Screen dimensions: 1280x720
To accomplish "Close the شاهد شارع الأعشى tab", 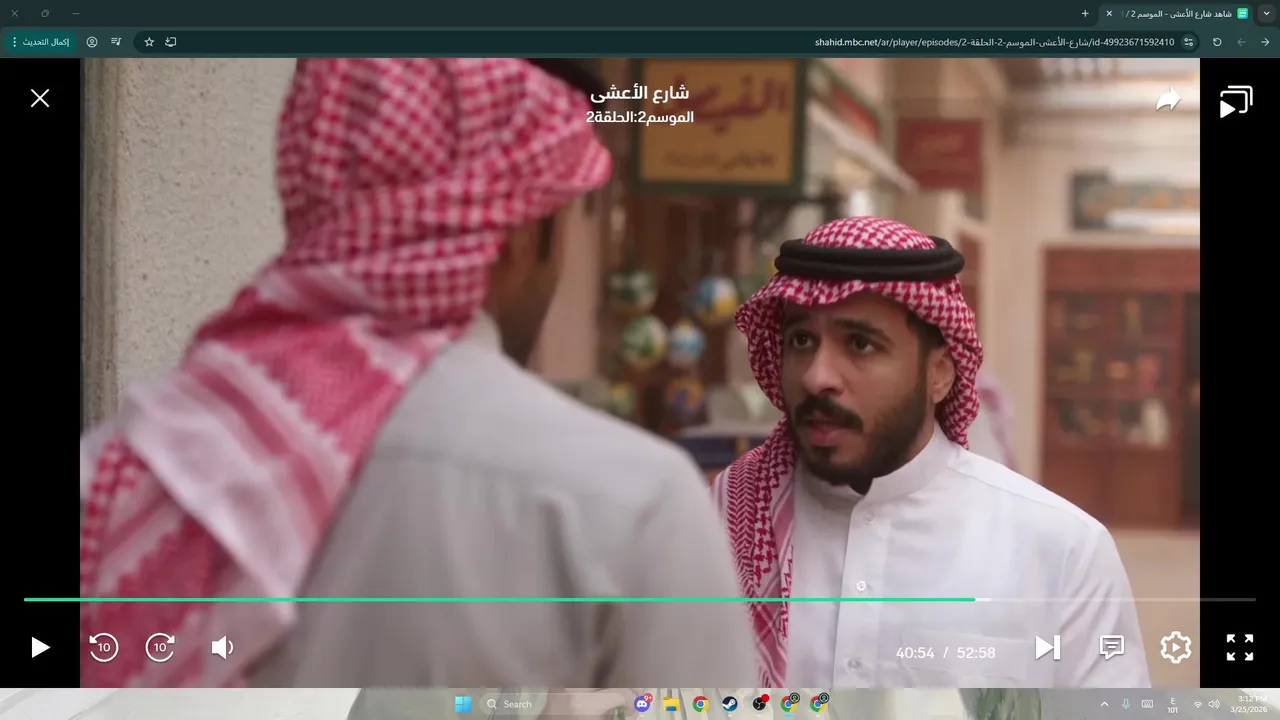I will [1109, 13].
